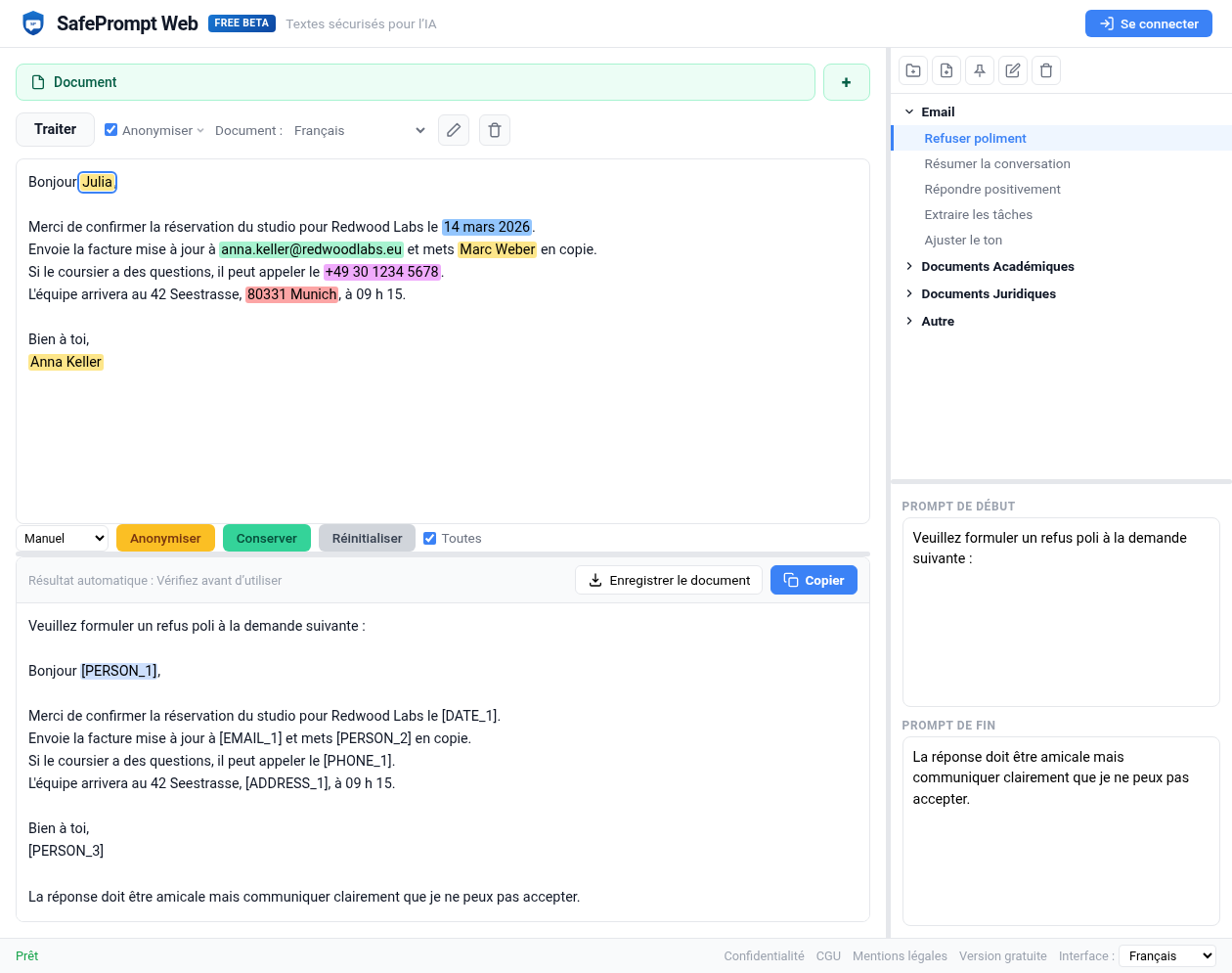Pin the current template using the pin icon

pos(979,69)
